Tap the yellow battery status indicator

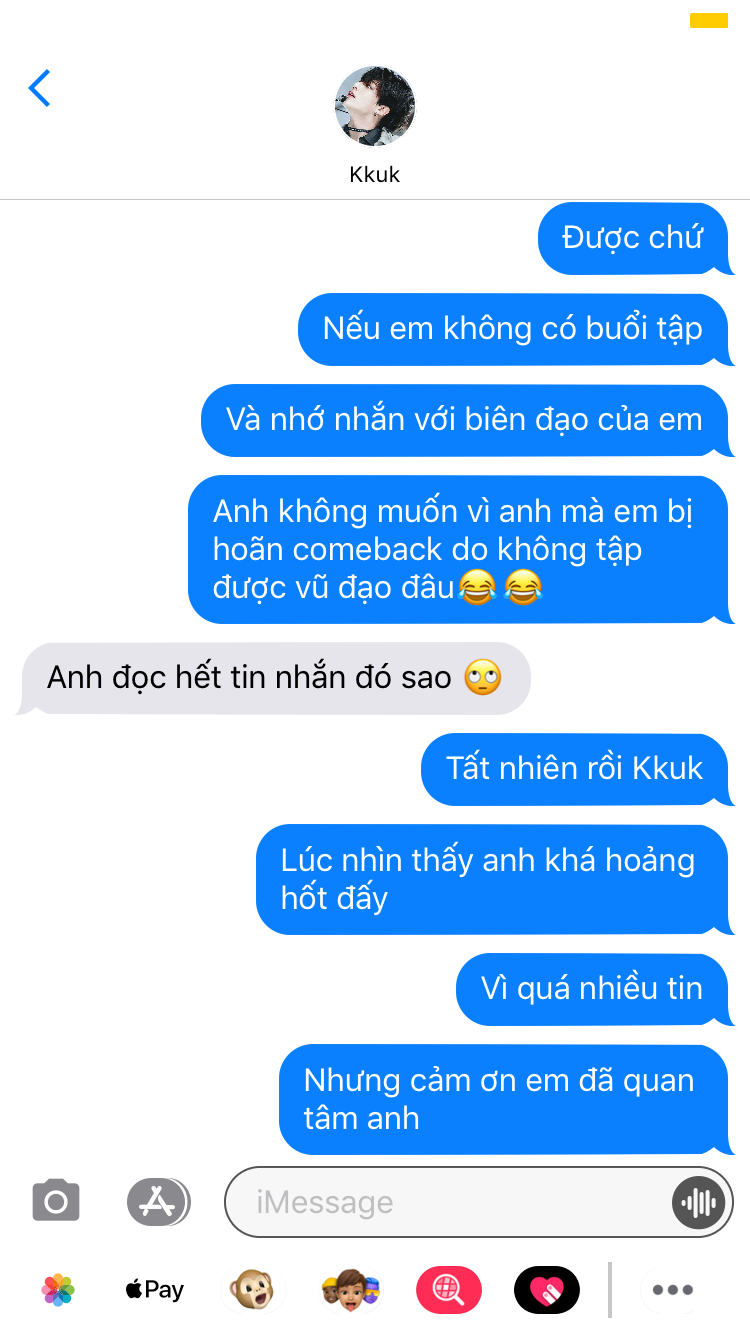point(709,20)
